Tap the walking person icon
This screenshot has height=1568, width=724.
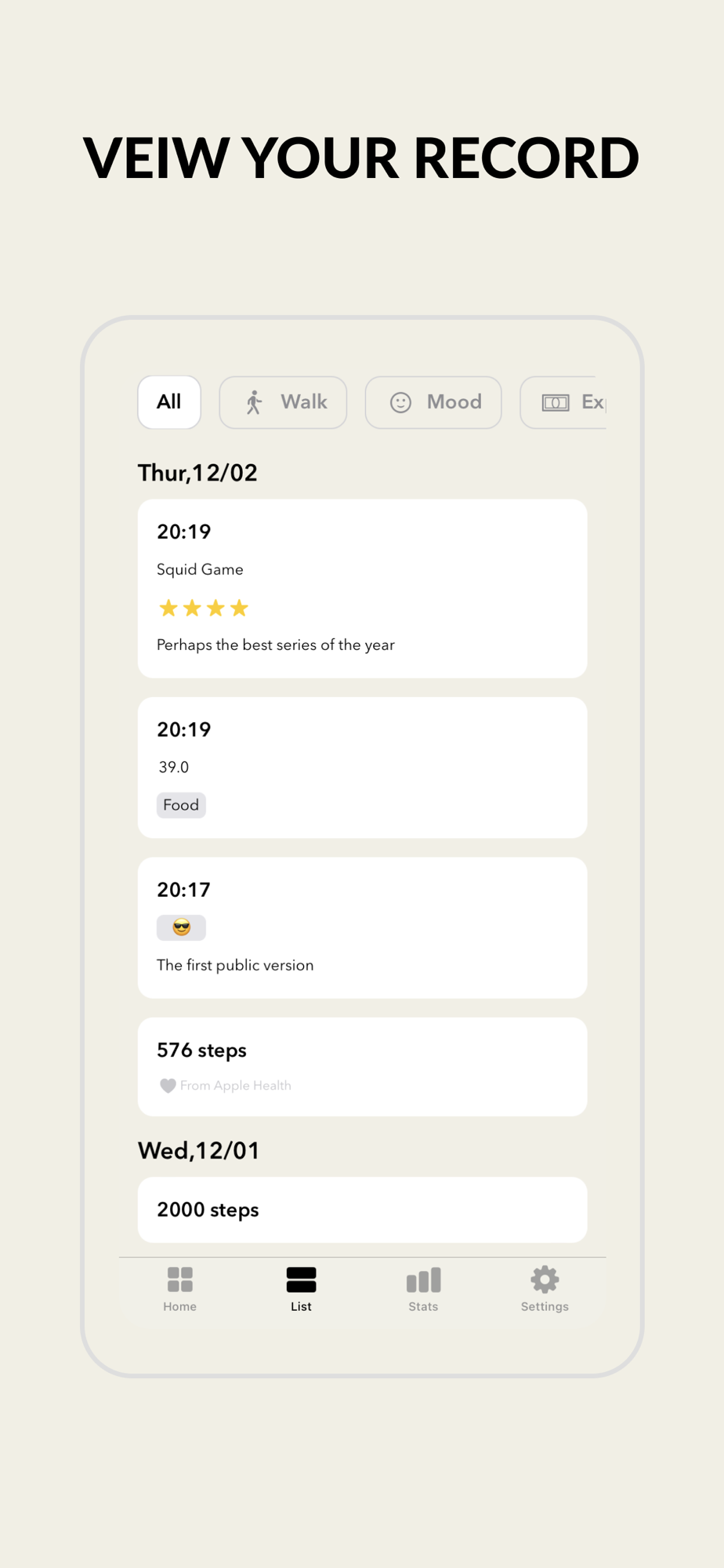[253, 402]
